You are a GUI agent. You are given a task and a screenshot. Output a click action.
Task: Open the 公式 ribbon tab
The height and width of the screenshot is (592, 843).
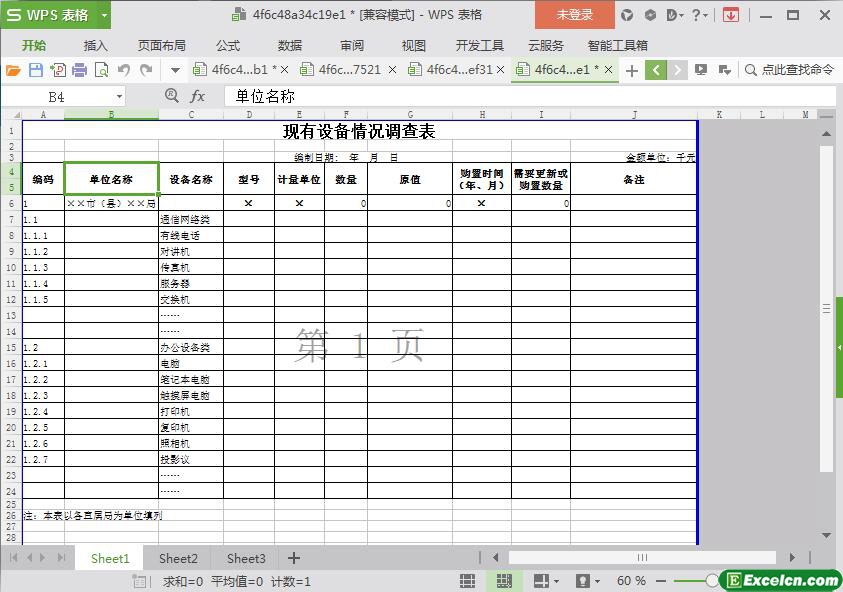pos(227,45)
